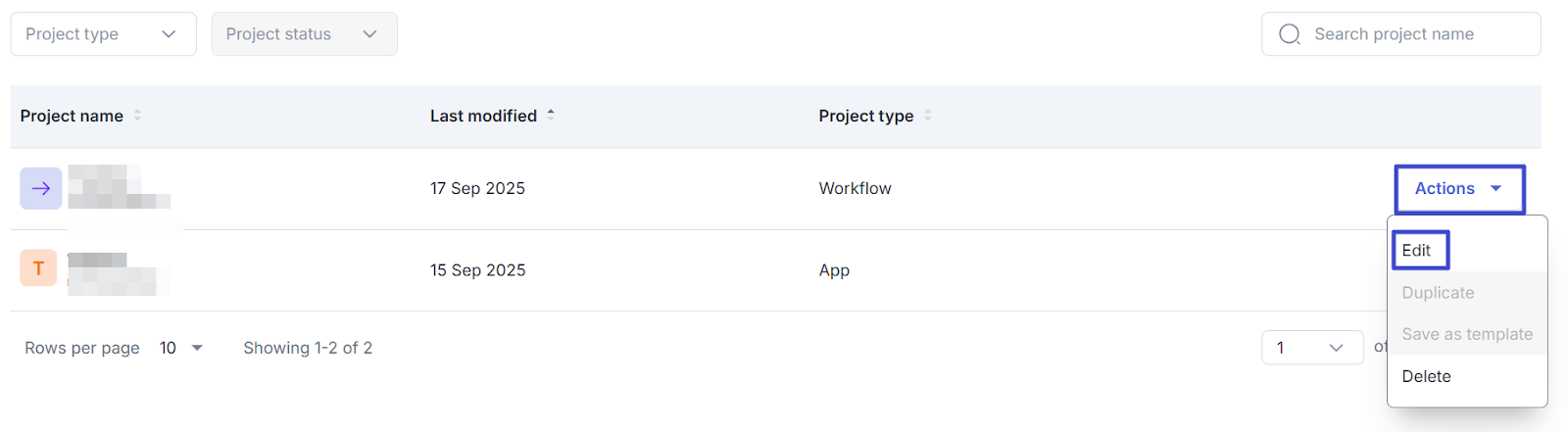Click the orange T App project icon
Screen dimensions: 1568x432
[38, 267]
